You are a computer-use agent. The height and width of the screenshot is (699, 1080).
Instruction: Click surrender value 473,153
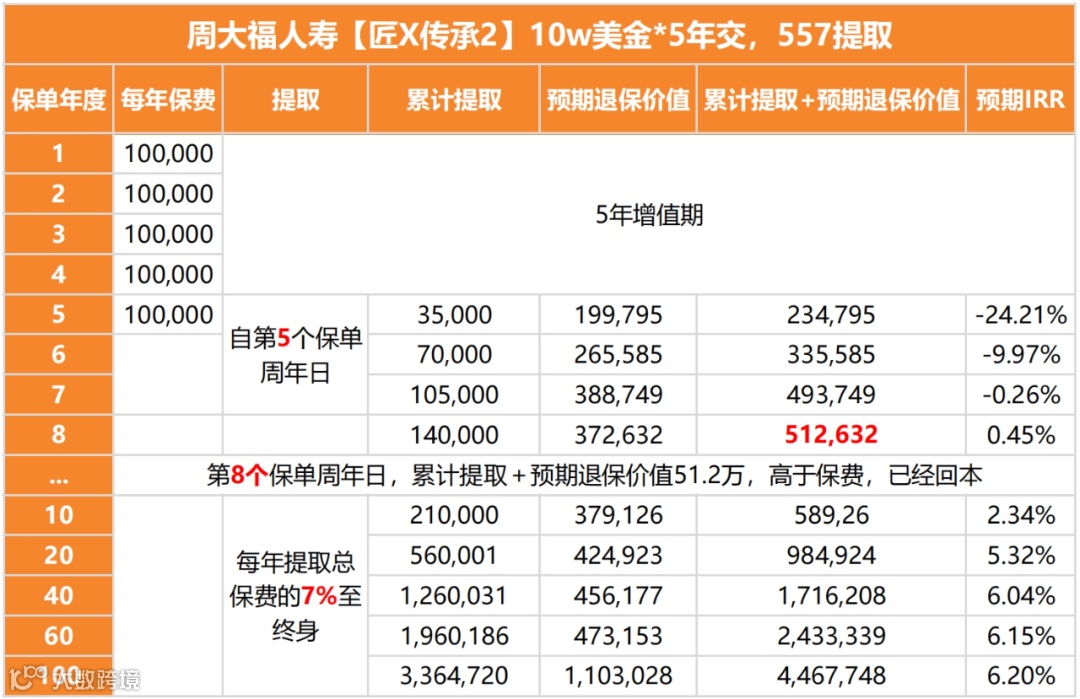tap(619, 636)
